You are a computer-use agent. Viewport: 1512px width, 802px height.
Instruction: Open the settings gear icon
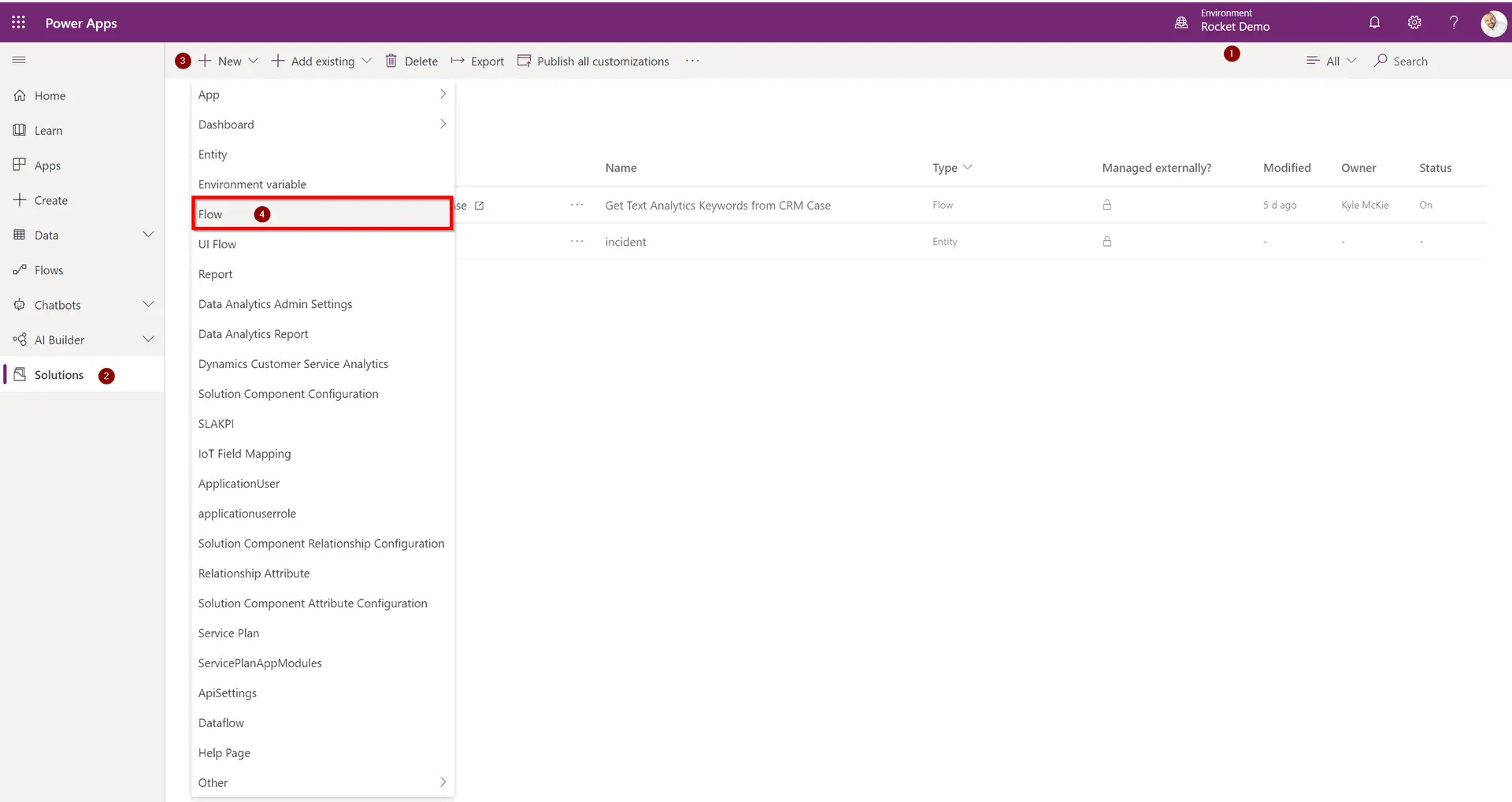pyautogui.click(x=1414, y=22)
